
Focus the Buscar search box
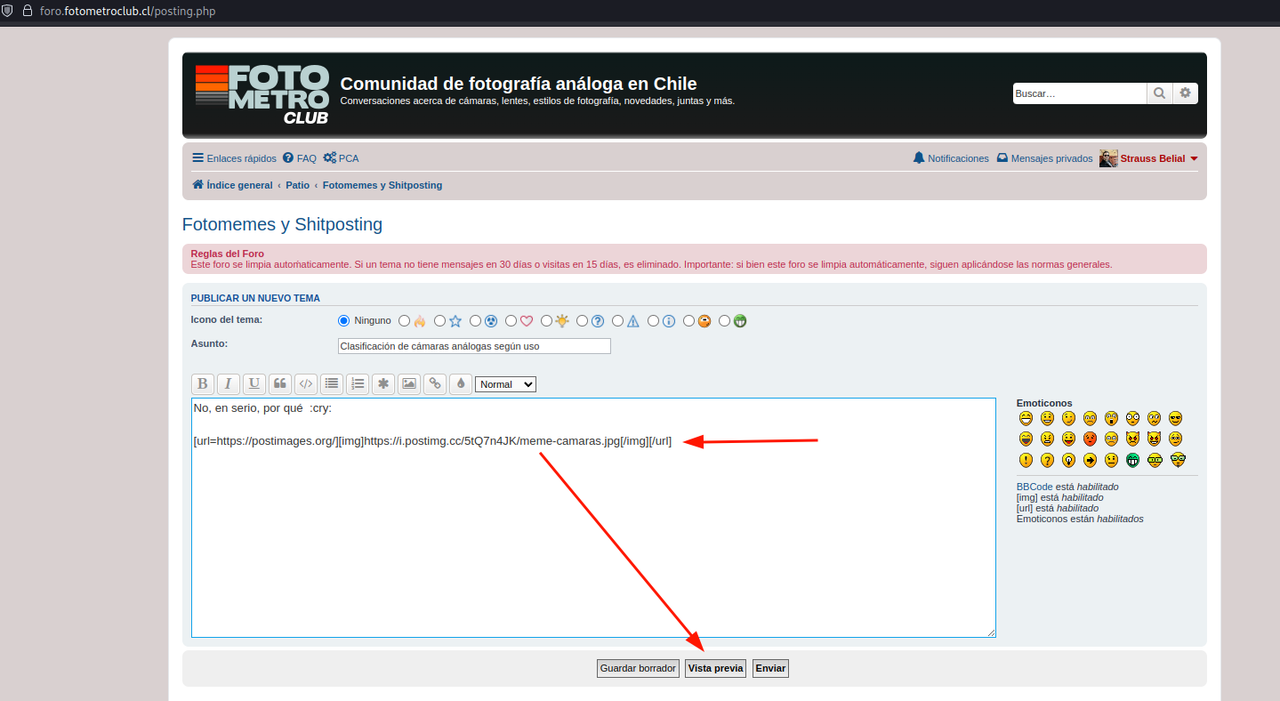[x=1079, y=93]
